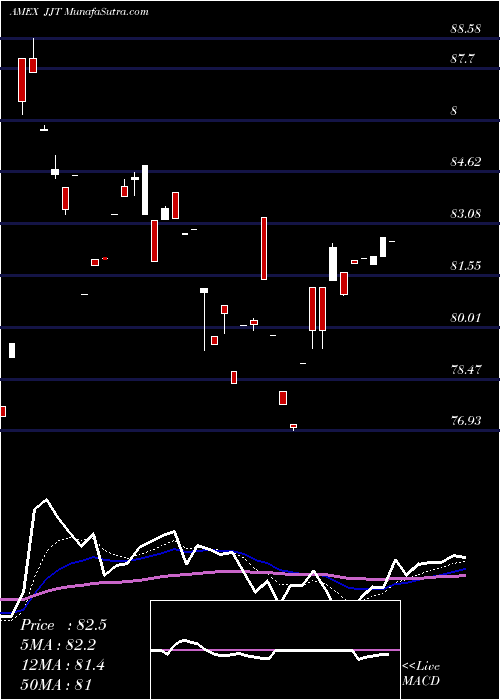
Task: Select the 81.55 price axis label
Action: pos(466,266)
